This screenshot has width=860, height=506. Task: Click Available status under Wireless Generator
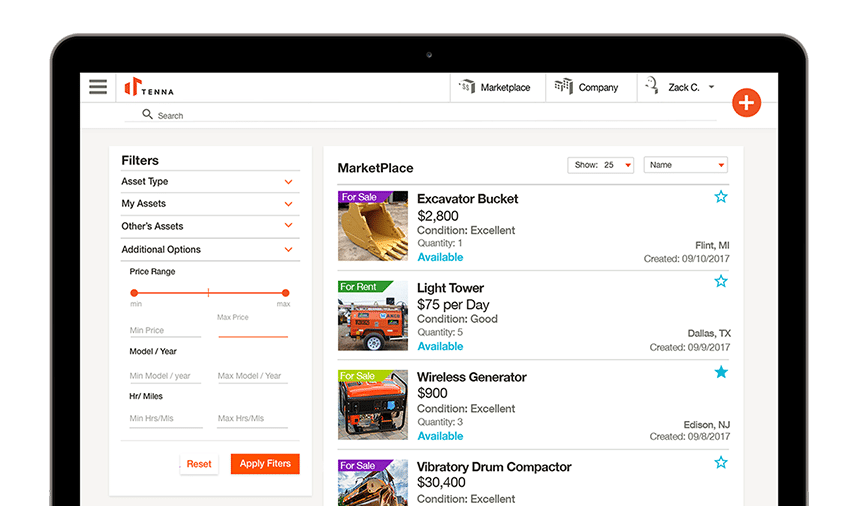tap(440, 436)
